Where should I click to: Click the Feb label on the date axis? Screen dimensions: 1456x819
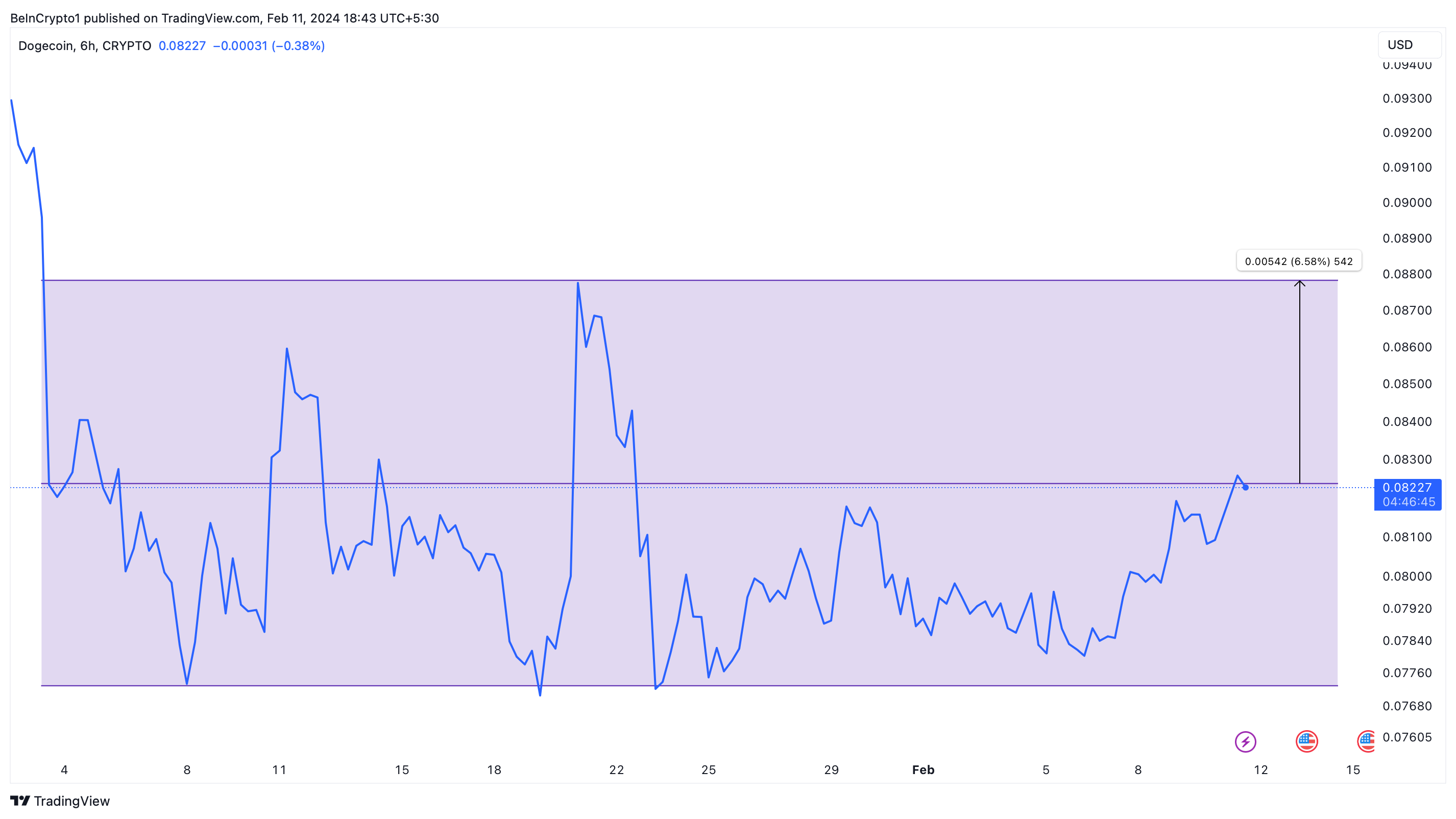point(923,770)
